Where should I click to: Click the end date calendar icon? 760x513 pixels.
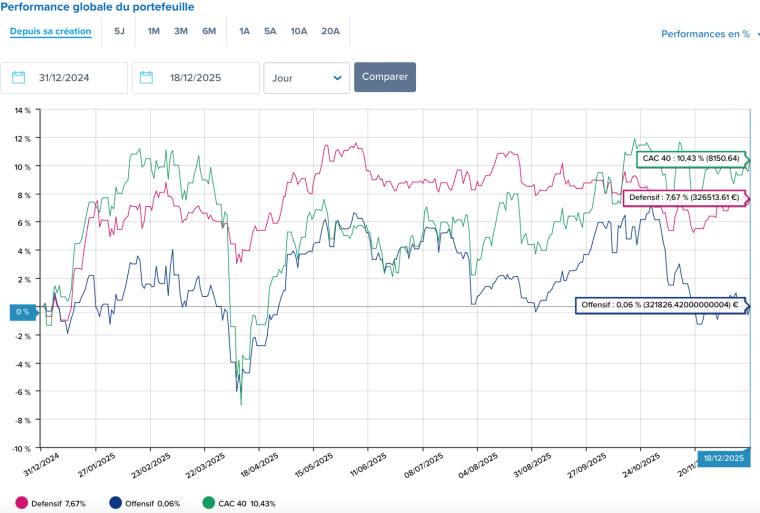(x=147, y=78)
